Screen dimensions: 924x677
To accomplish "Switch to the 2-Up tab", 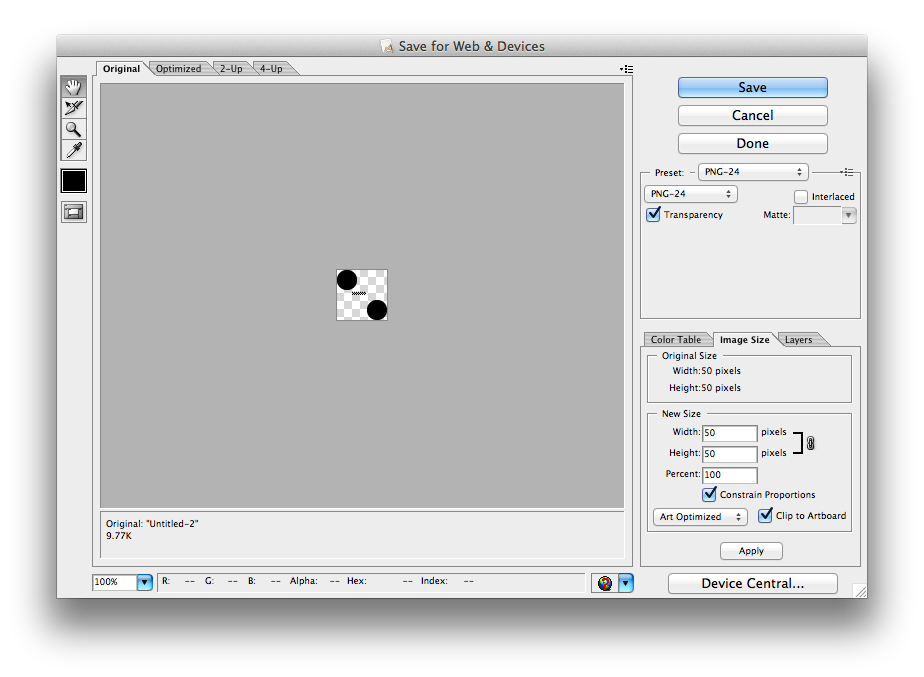I will click(231, 69).
